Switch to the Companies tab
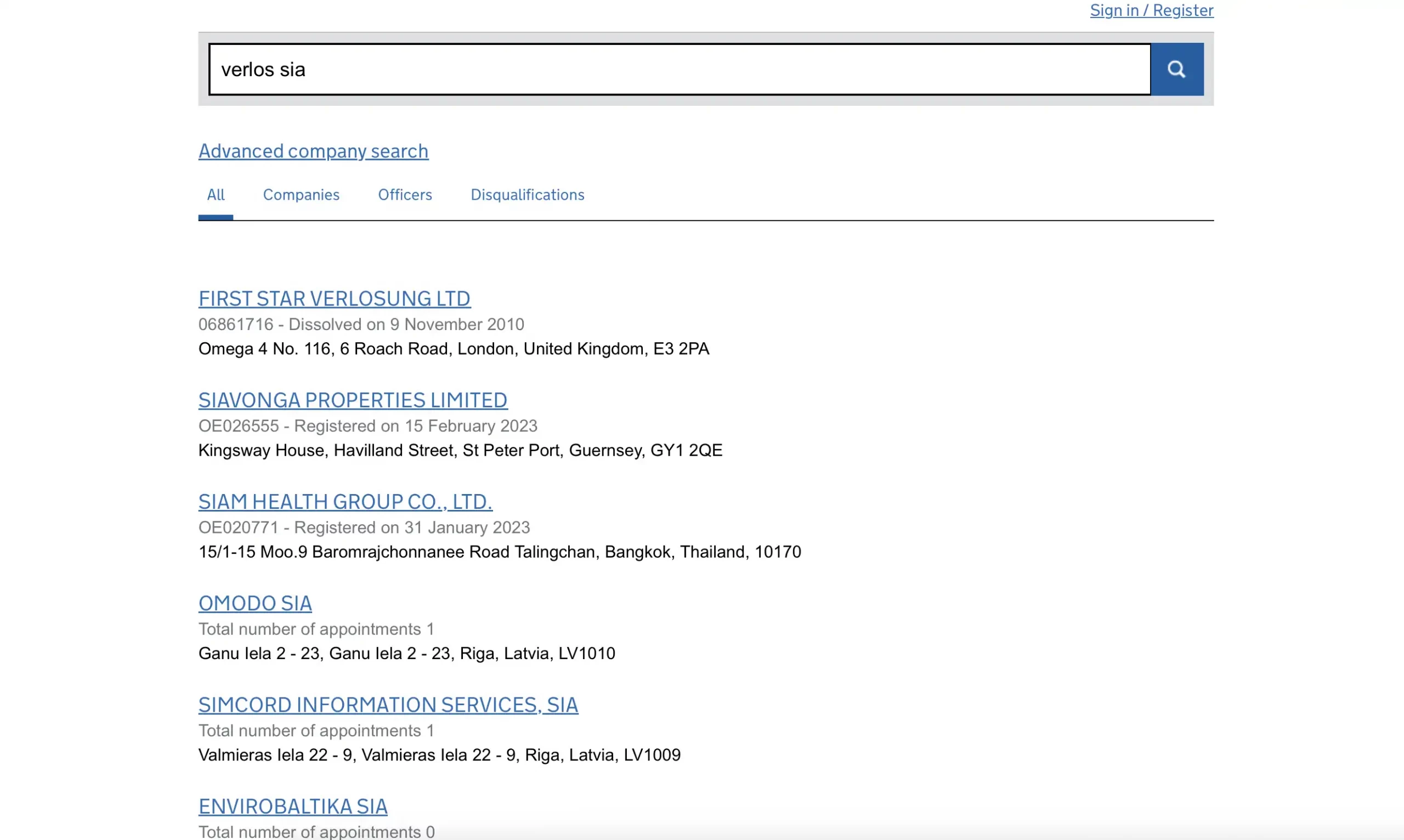This screenshot has width=1404, height=840. pyautogui.click(x=301, y=195)
